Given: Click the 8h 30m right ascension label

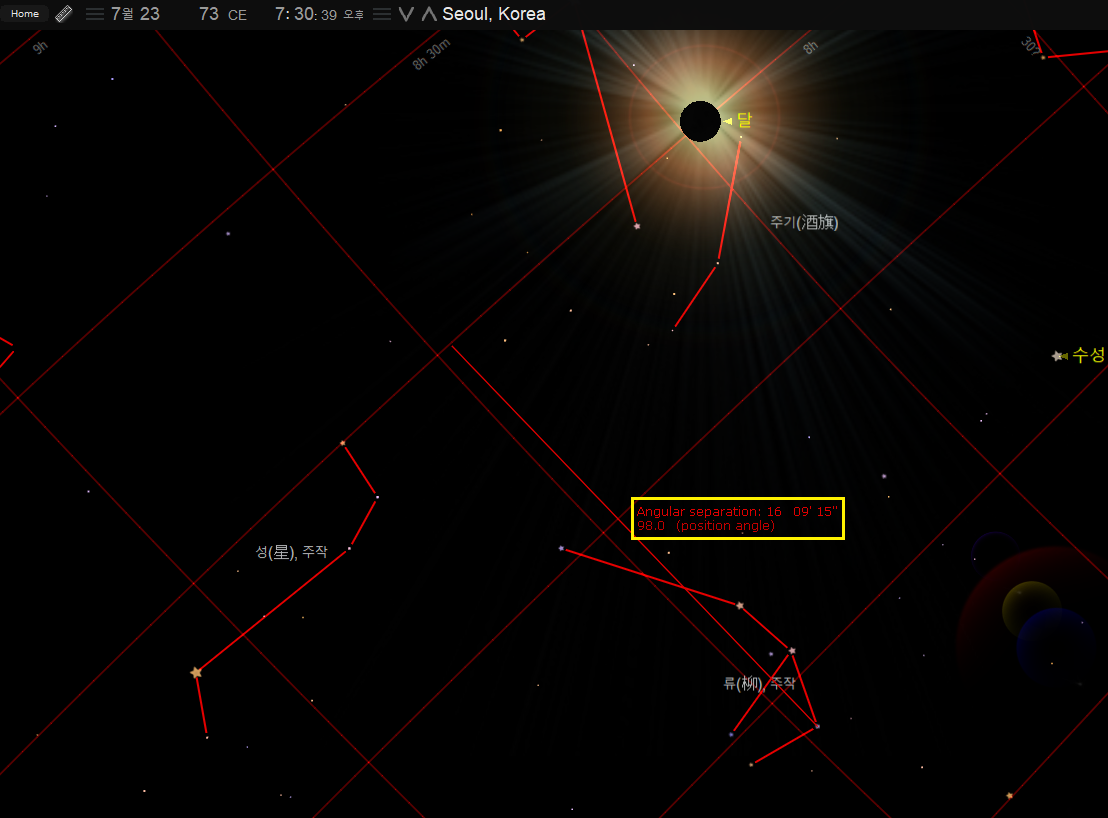Looking at the screenshot, I should coord(431,54).
